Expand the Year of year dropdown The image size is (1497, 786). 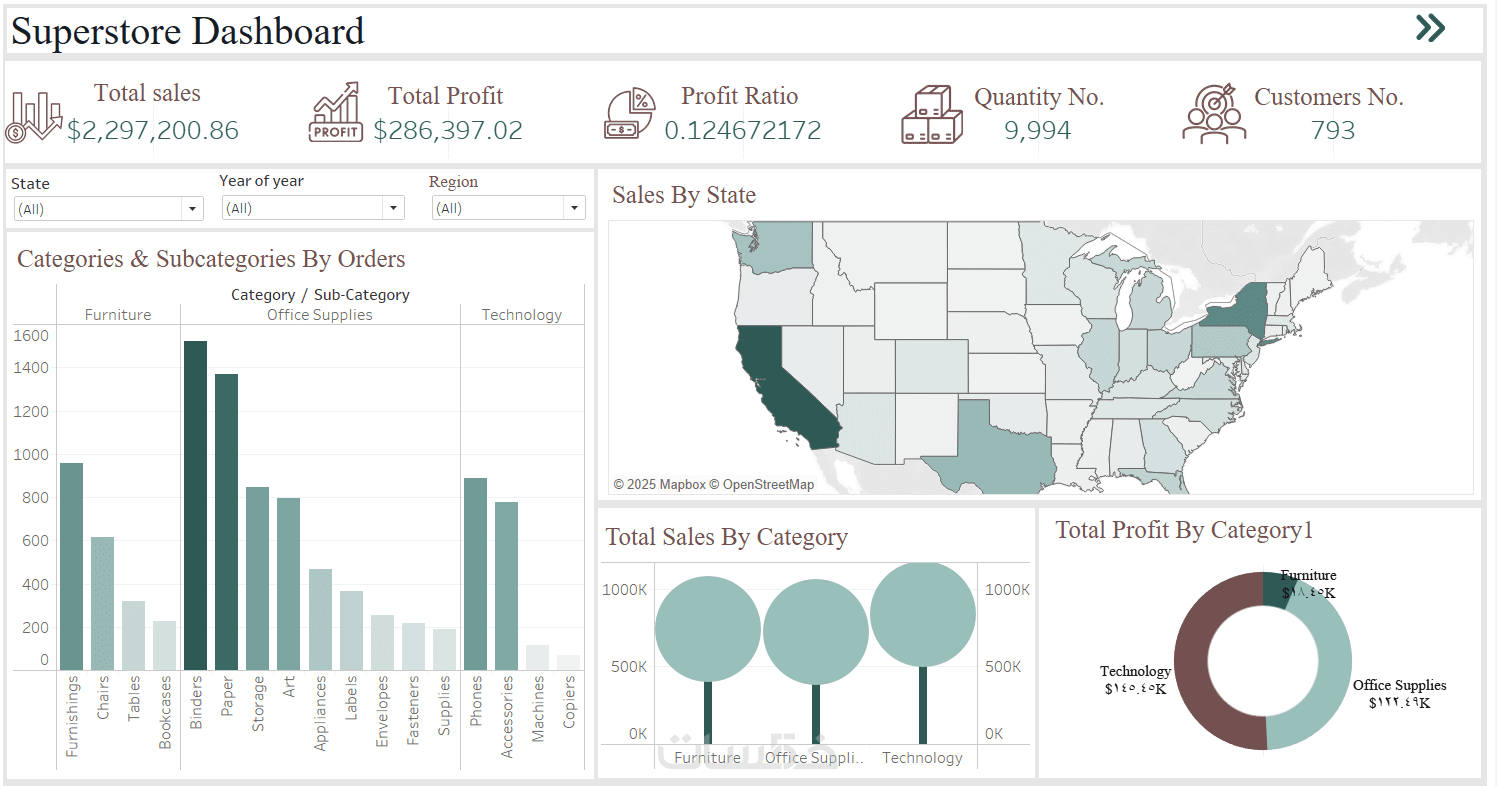click(312, 208)
